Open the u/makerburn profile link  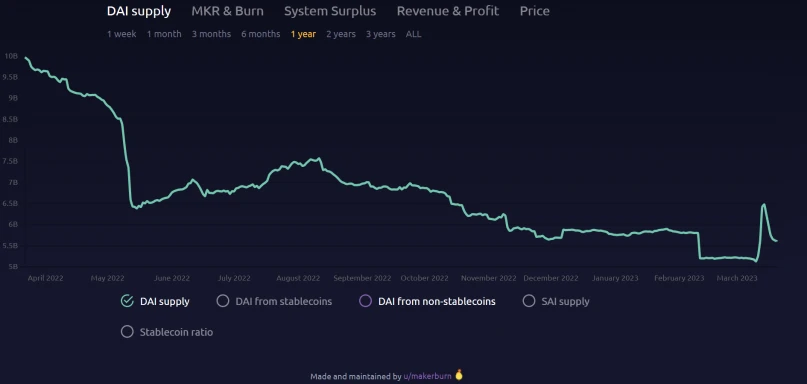428,376
